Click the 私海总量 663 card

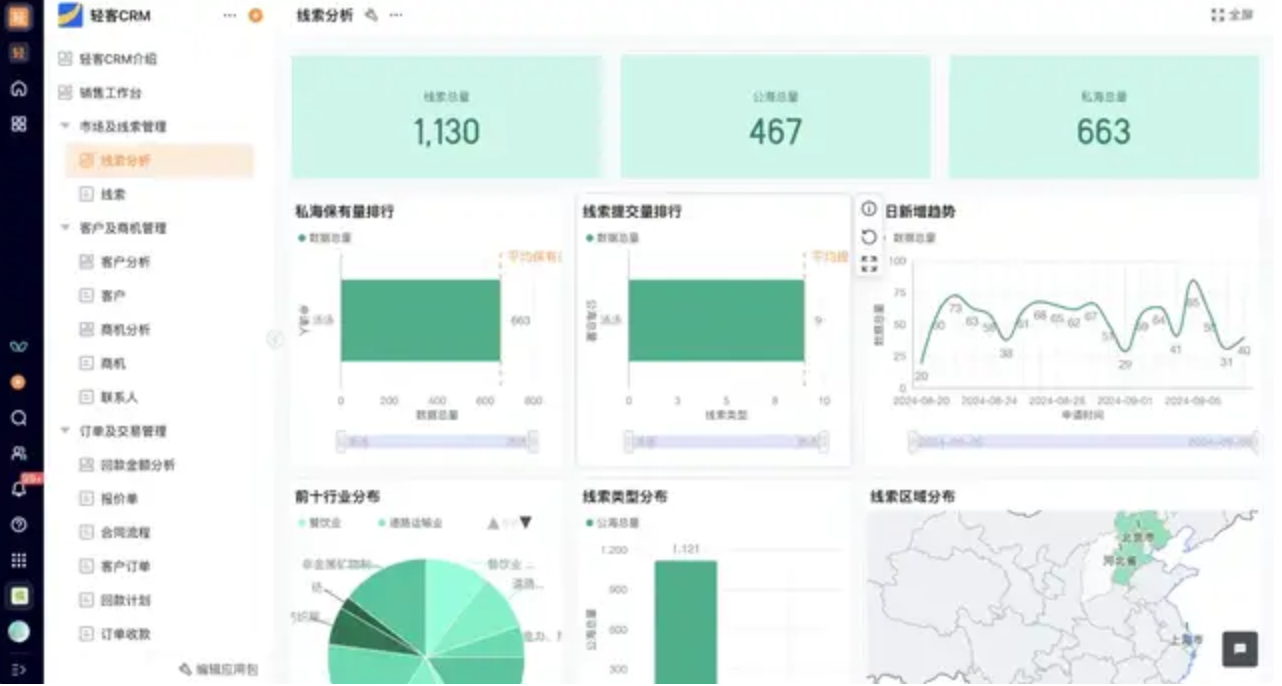click(1104, 117)
